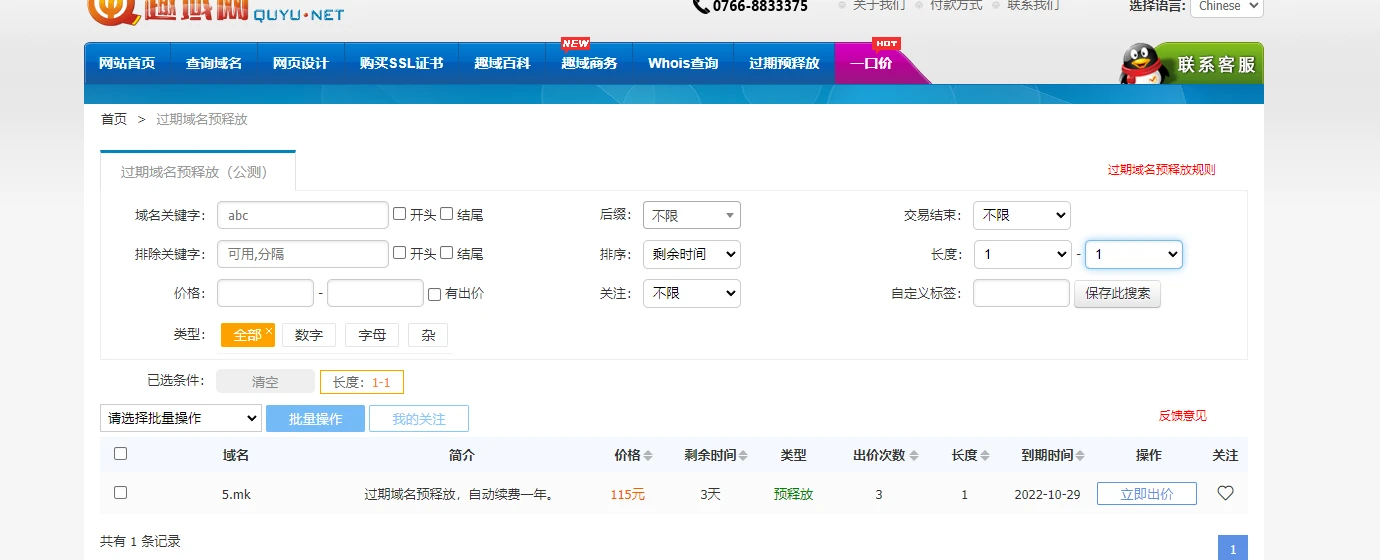Open 购买SSL证书 nav item
1380x560 pixels.
(402, 63)
